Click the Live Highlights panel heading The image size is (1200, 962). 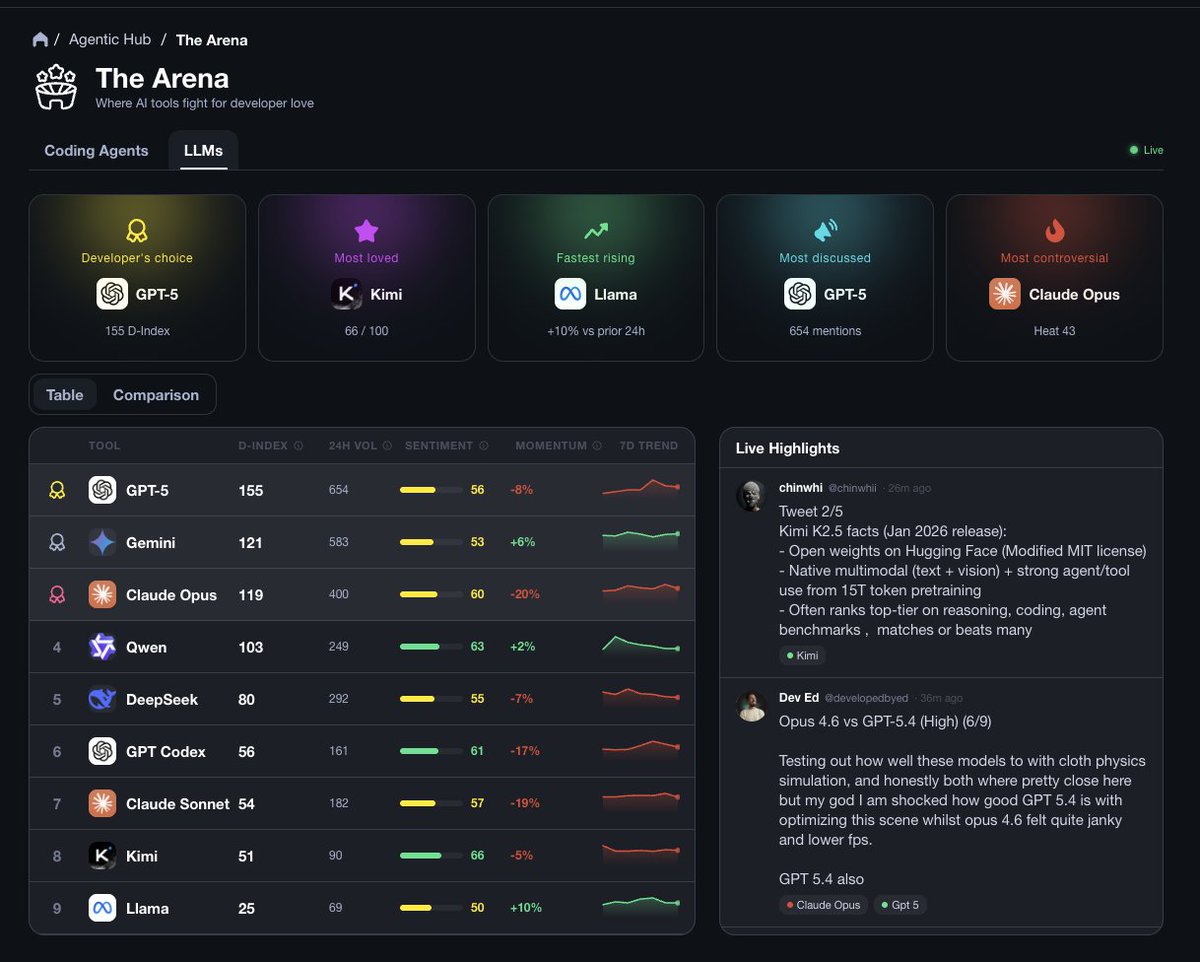pos(788,449)
